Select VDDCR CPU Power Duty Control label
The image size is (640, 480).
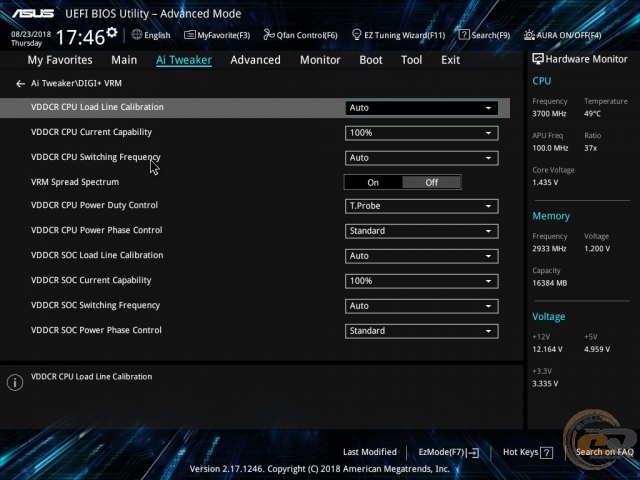[94, 205]
